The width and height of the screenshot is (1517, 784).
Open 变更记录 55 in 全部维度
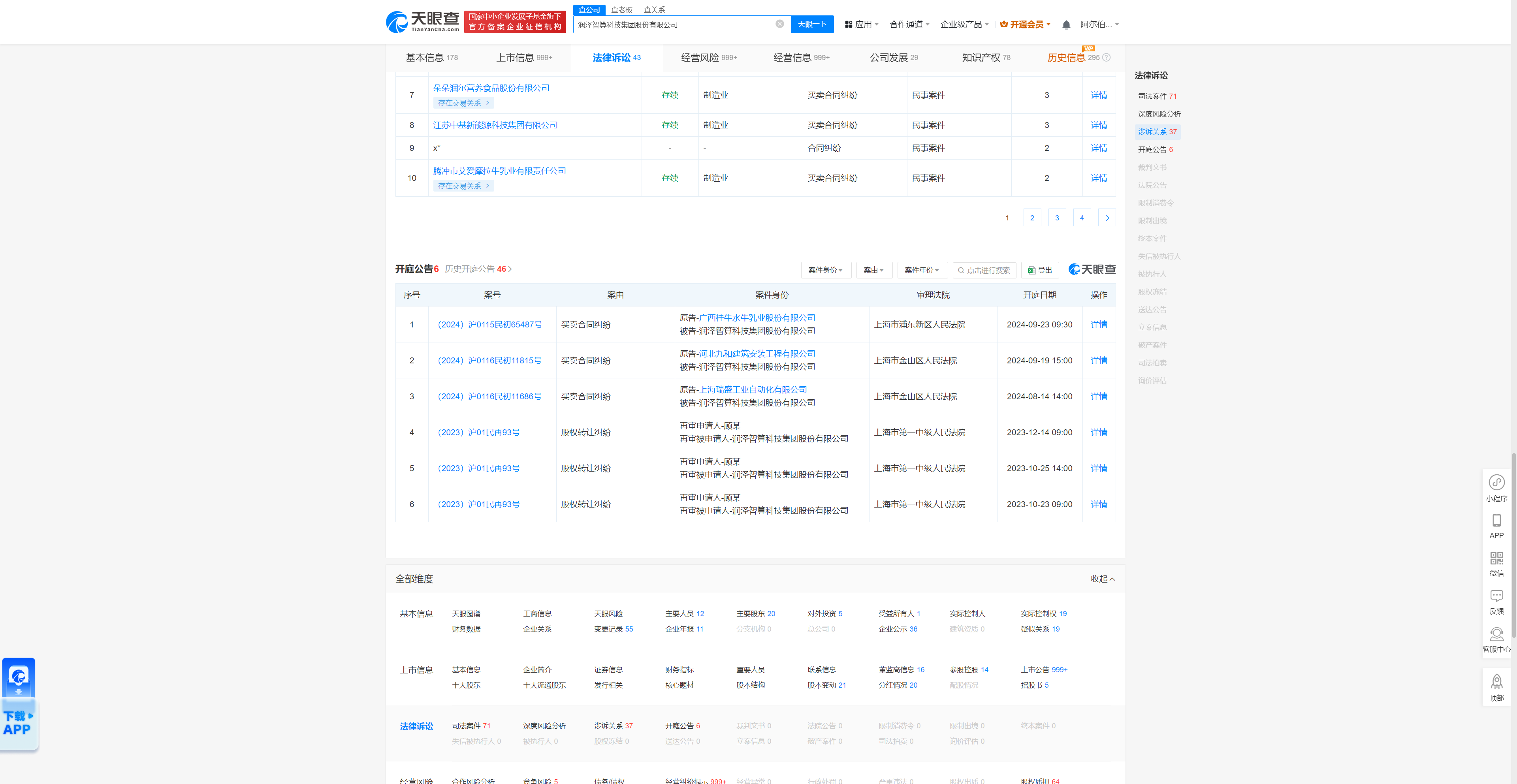pos(614,629)
